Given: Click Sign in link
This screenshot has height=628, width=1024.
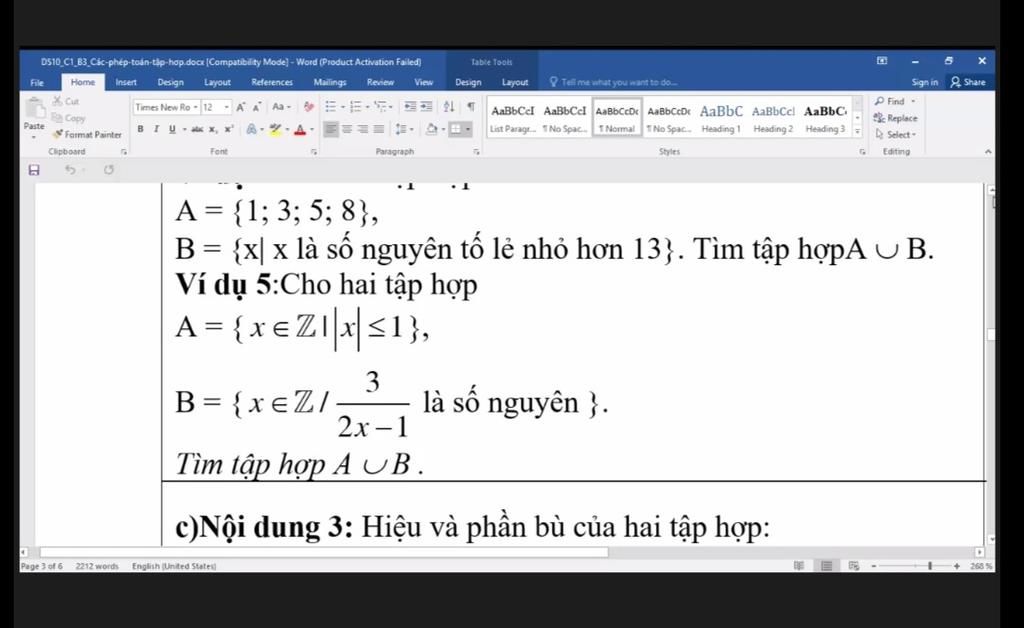Looking at the screenshot, I should [924, 82].
